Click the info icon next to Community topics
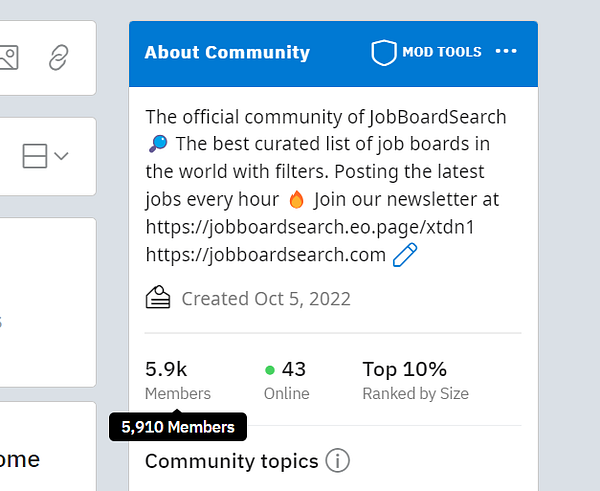Image resolution: width=600 pixels, height=491 pixels. pyautogui.click(x=338, y=461)
